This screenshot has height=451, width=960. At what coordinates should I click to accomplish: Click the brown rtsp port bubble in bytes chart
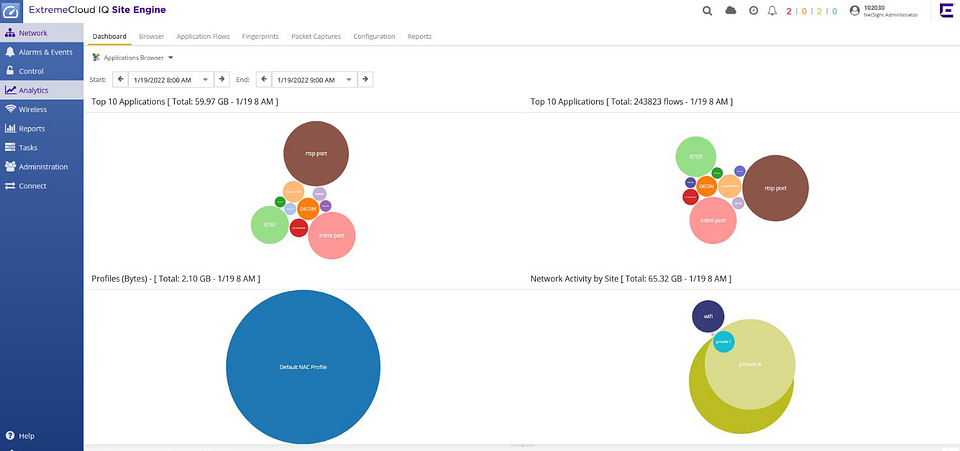316,152
